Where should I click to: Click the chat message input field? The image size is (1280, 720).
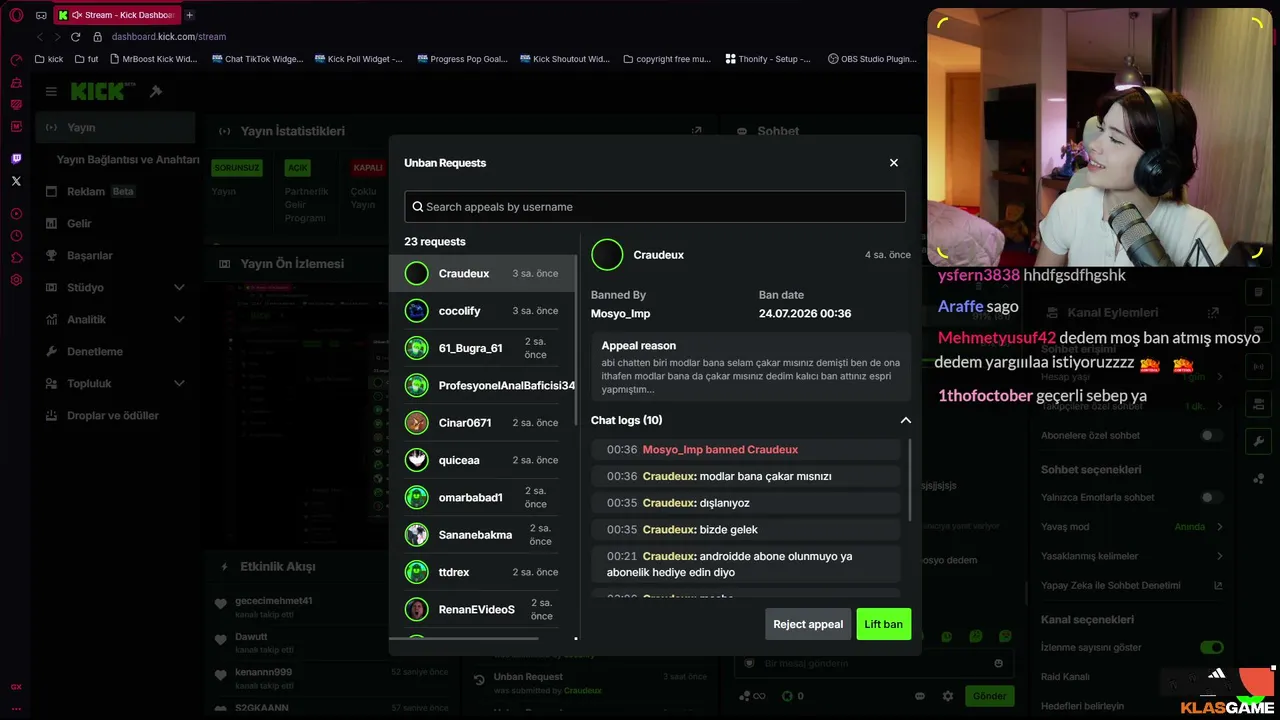pos(872,663)
